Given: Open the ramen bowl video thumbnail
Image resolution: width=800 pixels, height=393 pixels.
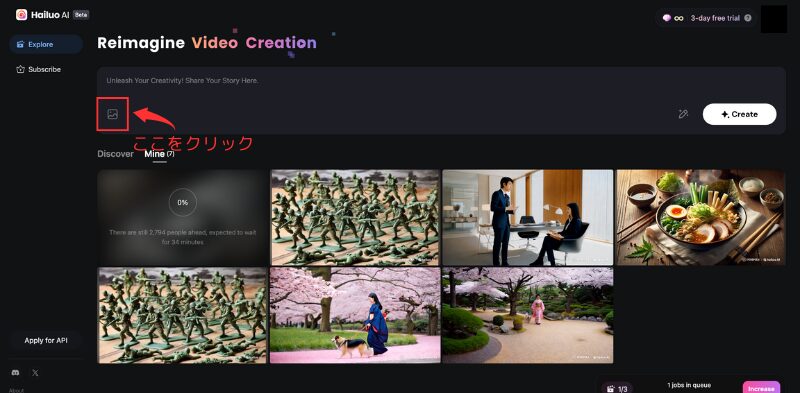Looking at the screenshot, I should point(701,217).
